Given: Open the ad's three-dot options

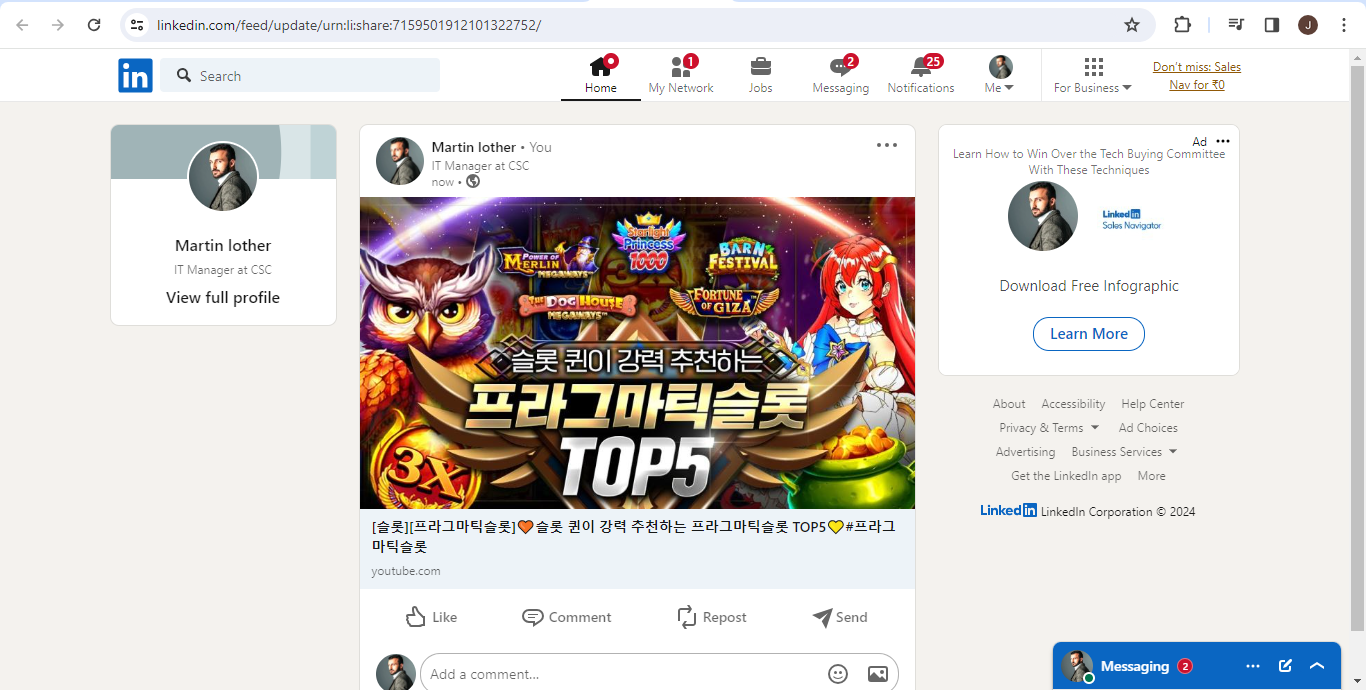Looking at the screenshot, I should [1222, 141].
